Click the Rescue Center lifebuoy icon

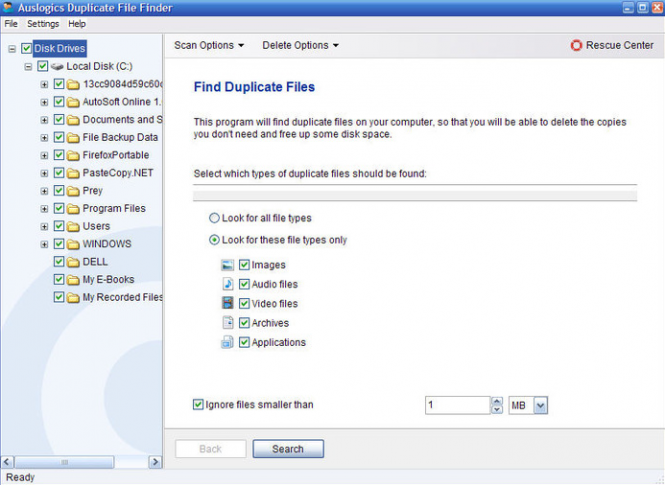(x=576, y=45)
